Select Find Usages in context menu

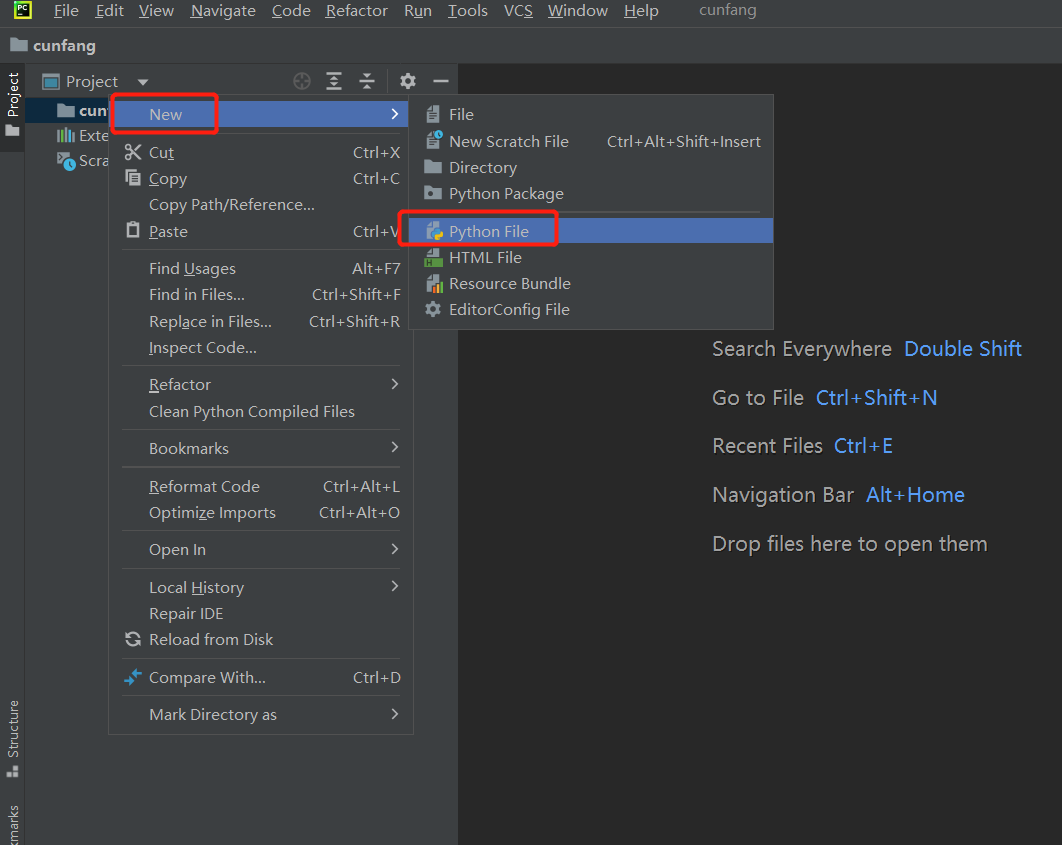pos(261,269)
